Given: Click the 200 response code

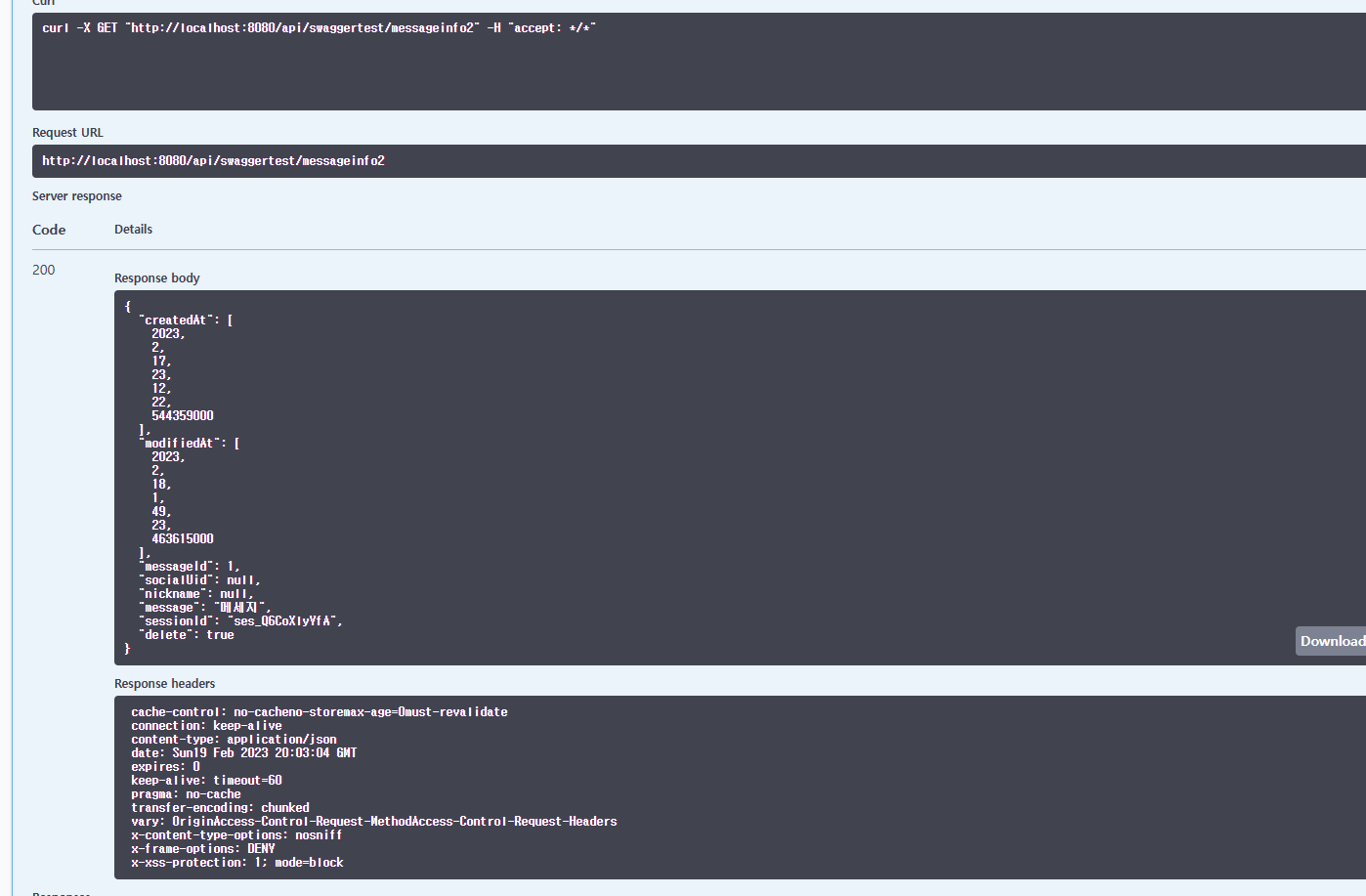Looking at the screenshot, I should 44,270.
